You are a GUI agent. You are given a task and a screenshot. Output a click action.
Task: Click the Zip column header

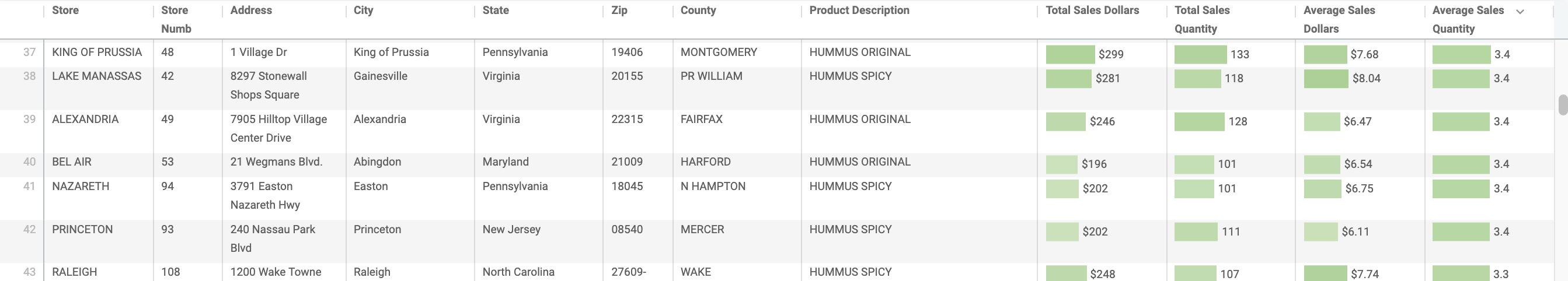619,10
